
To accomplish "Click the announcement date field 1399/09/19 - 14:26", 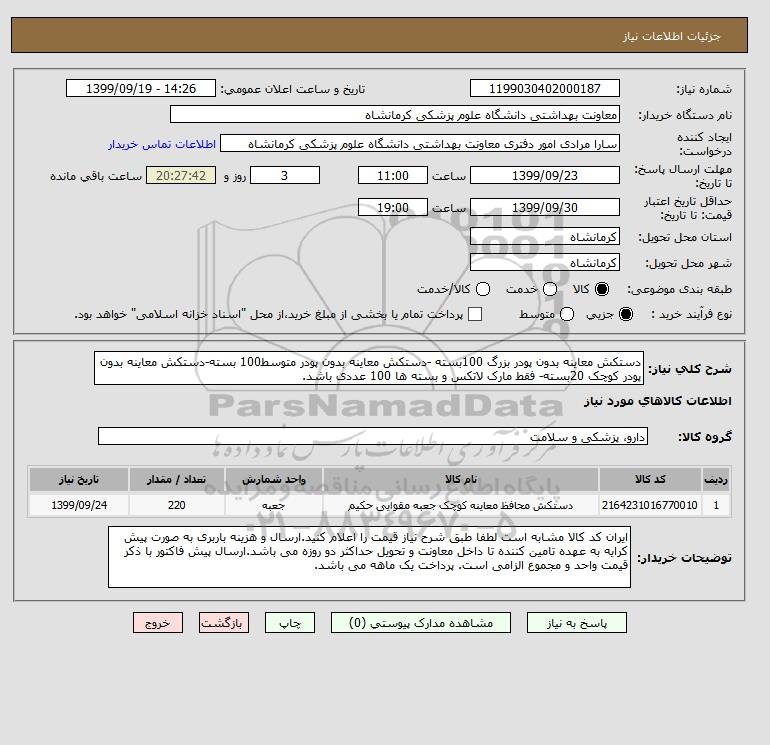I will 141,88.
